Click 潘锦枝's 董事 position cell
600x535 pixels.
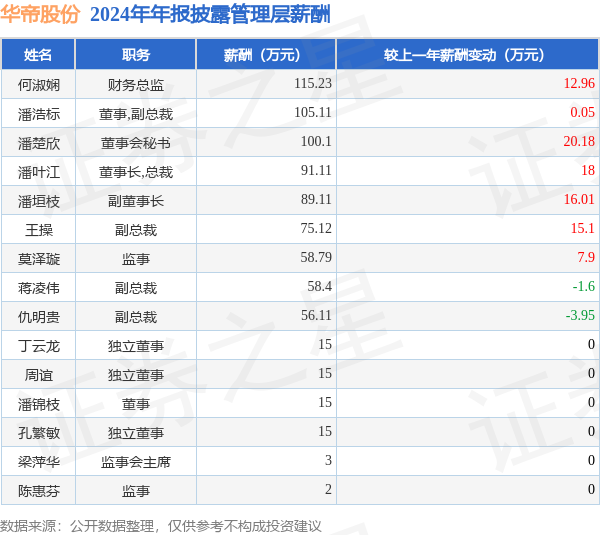tap(136, 404)
